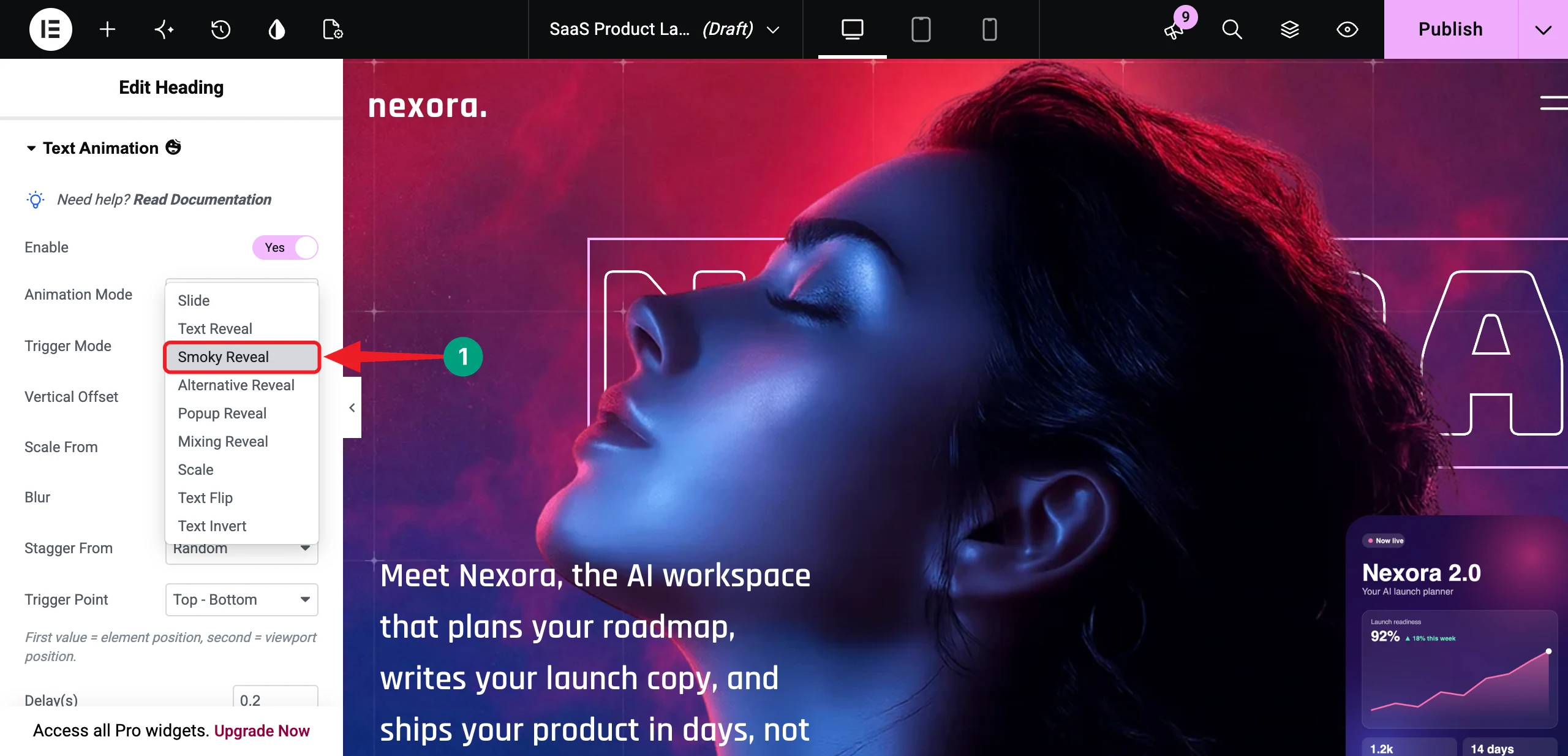
Task: Toggle the Enable switch off
Action: click(x=285, y=248)
